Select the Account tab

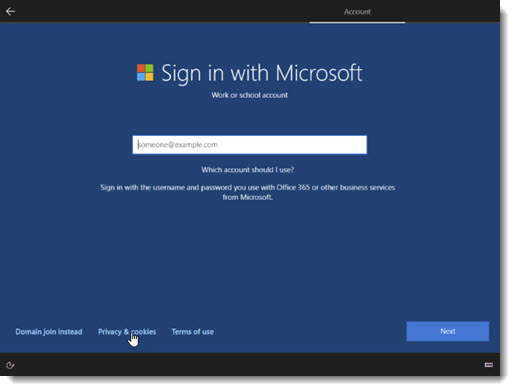tap(357, 12)
